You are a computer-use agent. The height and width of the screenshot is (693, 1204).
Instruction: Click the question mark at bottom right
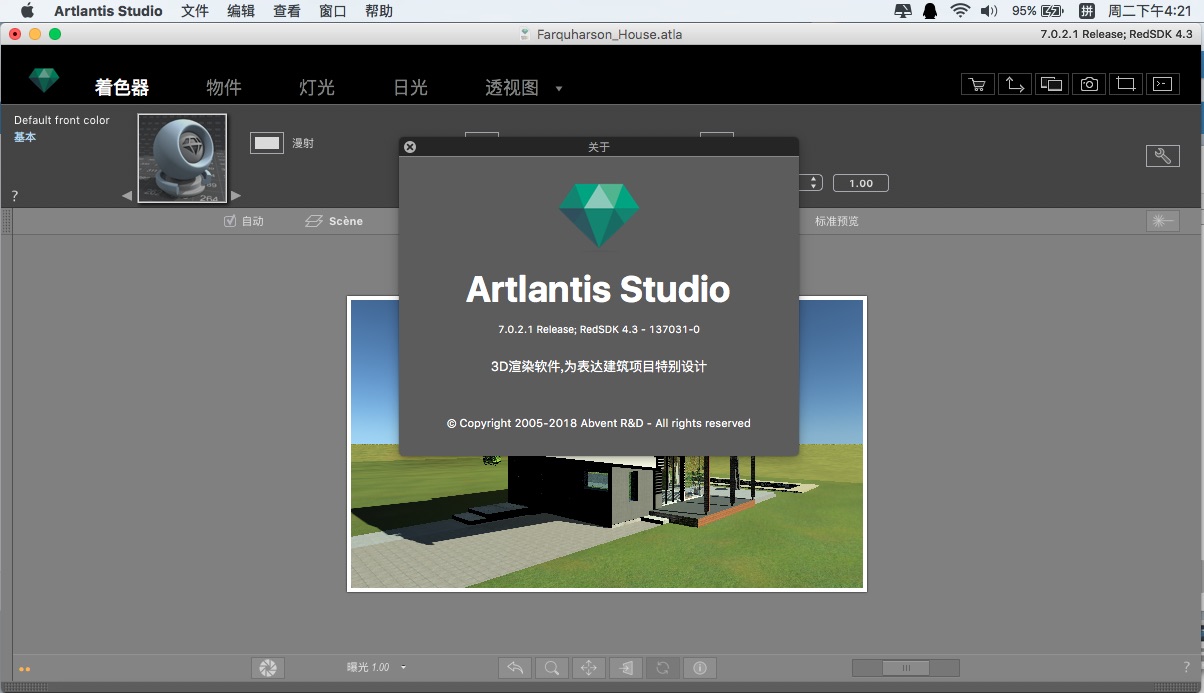coord(1187,667)
